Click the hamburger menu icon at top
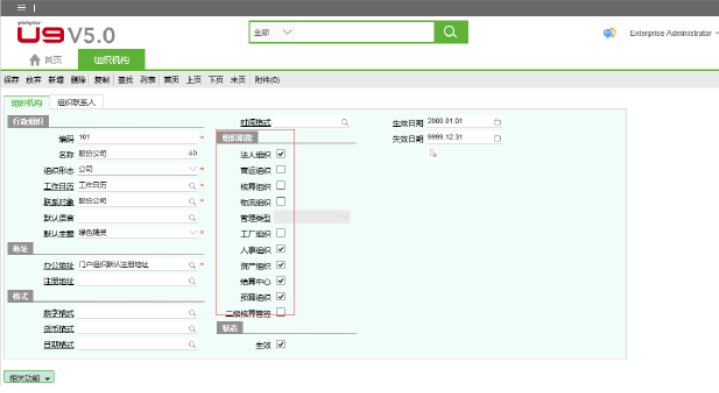 (22, 7)
